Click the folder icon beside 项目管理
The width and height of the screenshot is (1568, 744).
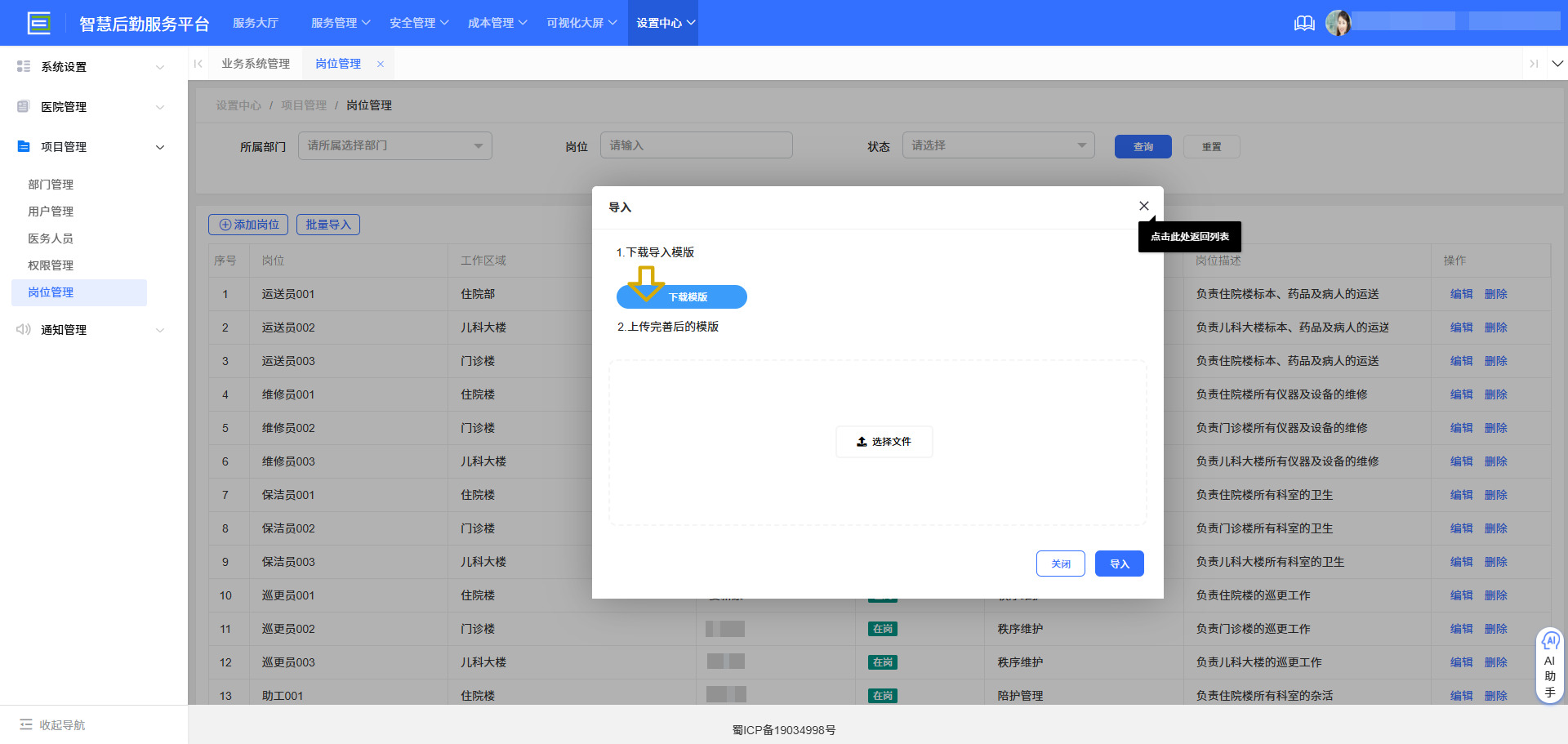pos(24,146)
